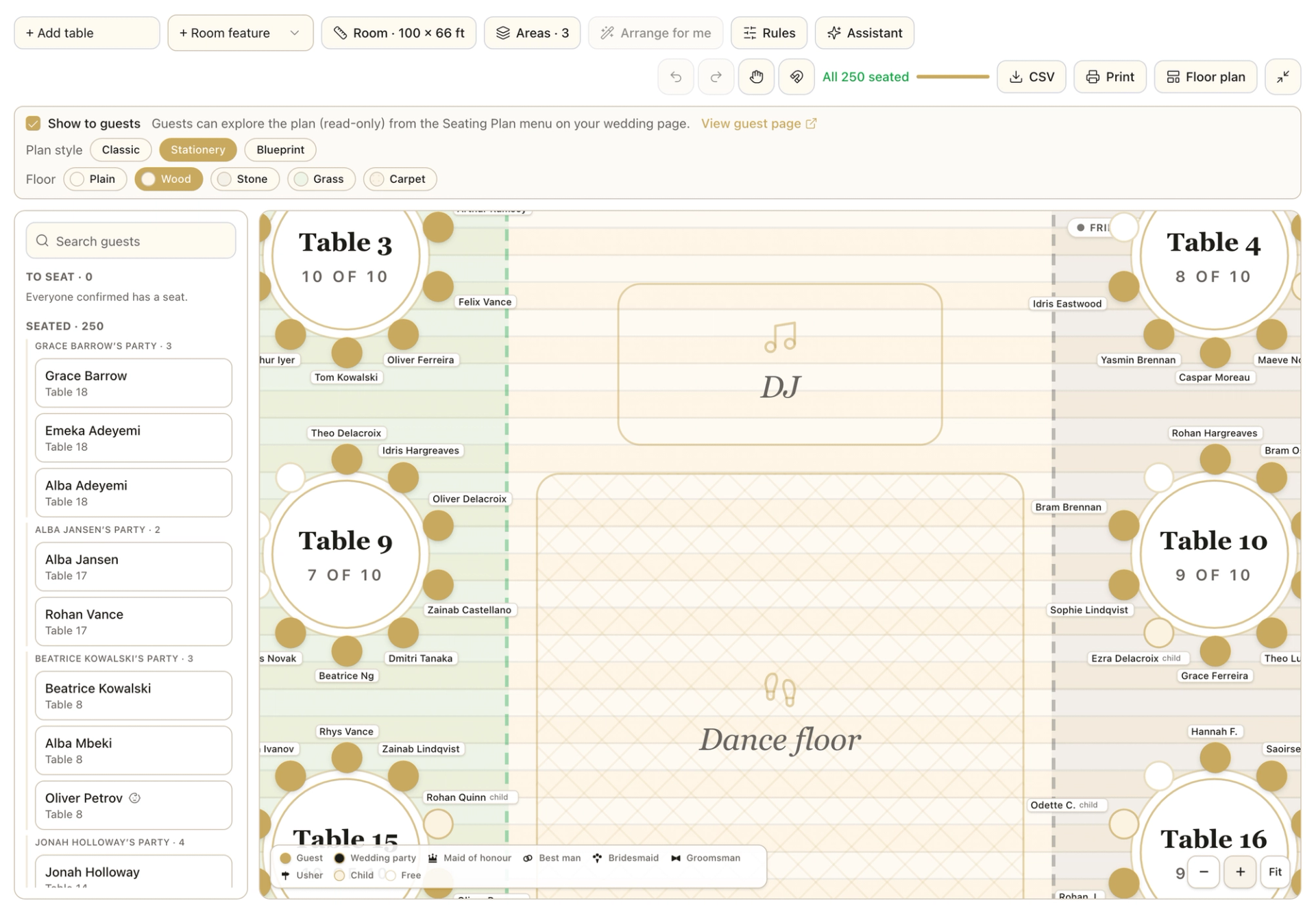Open Areas · 3 layers
This screenshot has width=1316, height=914.
click(532, 33)
